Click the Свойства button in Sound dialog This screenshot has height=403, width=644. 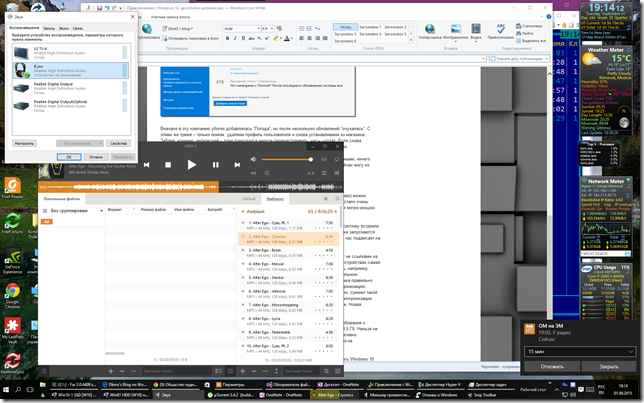[x=117, y=143]
